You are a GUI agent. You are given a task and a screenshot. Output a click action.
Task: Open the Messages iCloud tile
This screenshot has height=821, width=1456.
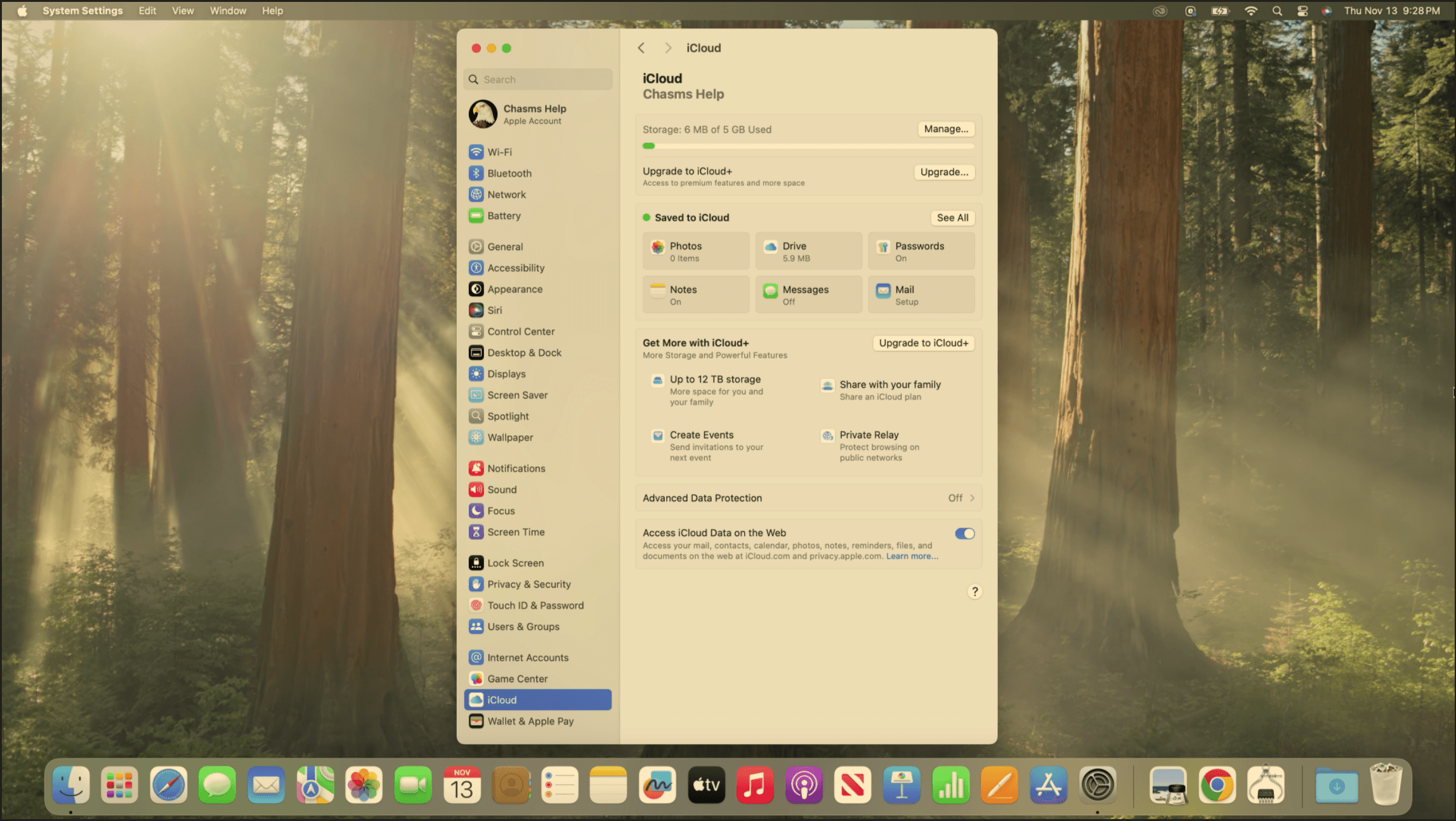click(808, 294)
